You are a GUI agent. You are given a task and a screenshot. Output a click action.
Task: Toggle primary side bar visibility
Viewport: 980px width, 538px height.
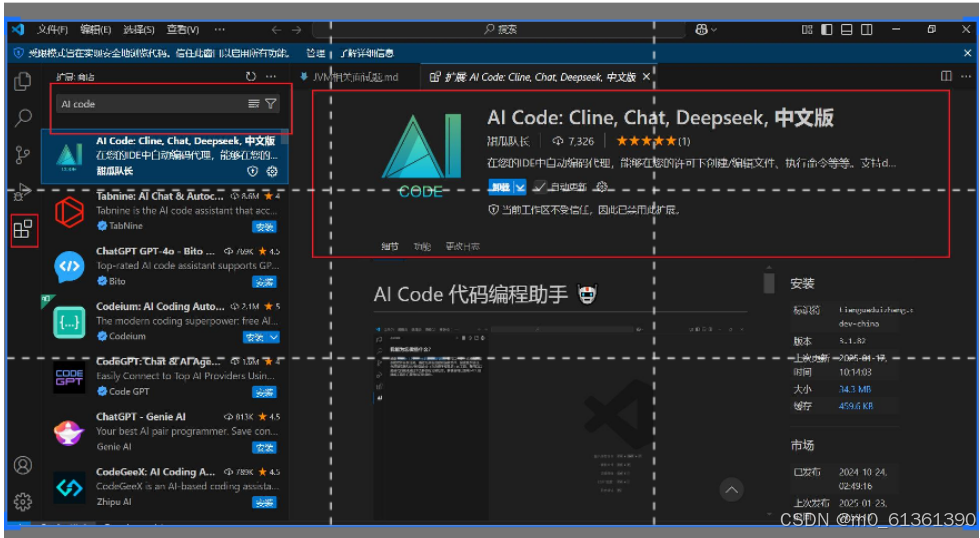[826, 29]
